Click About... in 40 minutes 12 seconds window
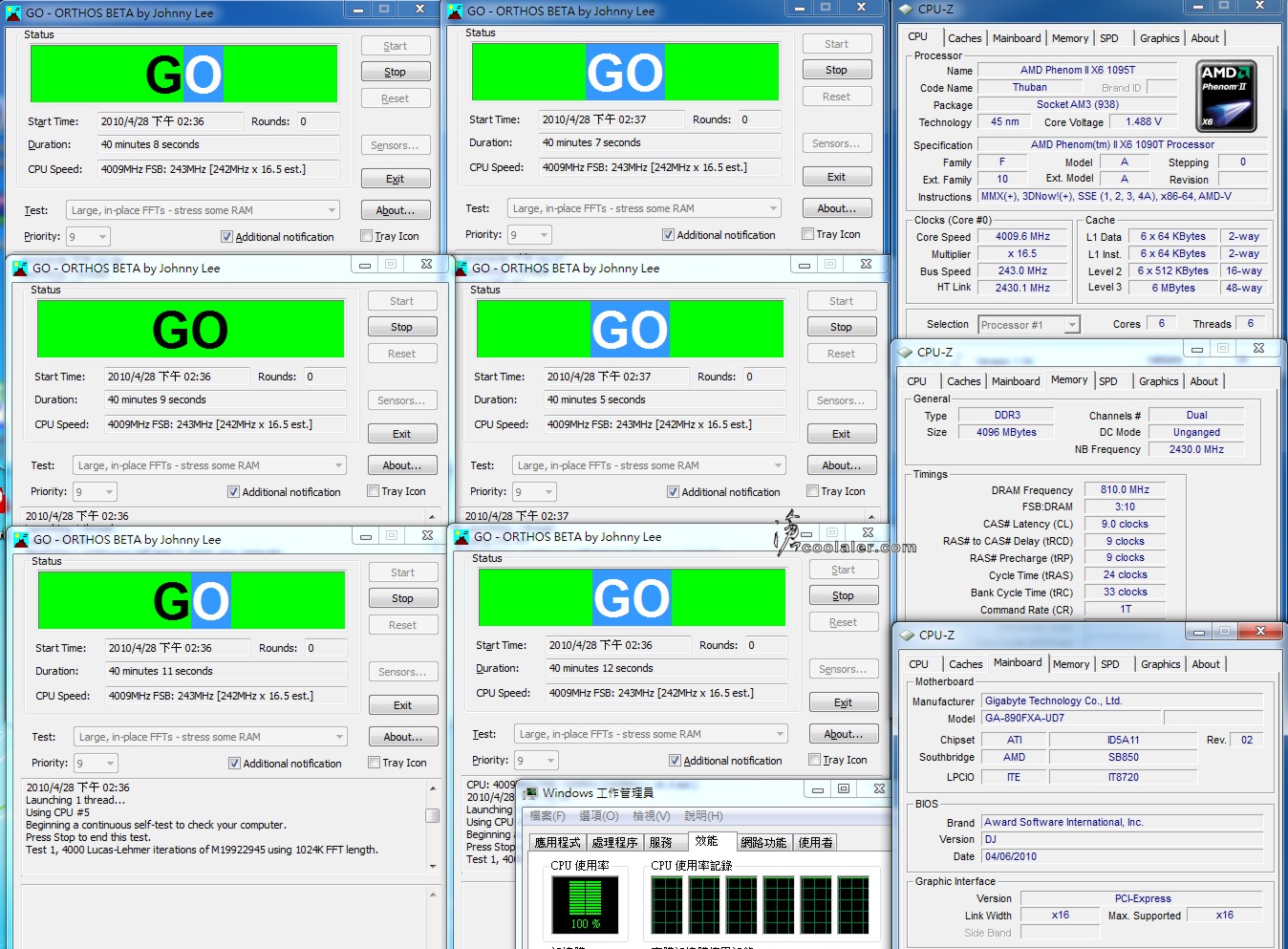Image resolution: width=1288 pixels, height=949 pixels. 844,734
